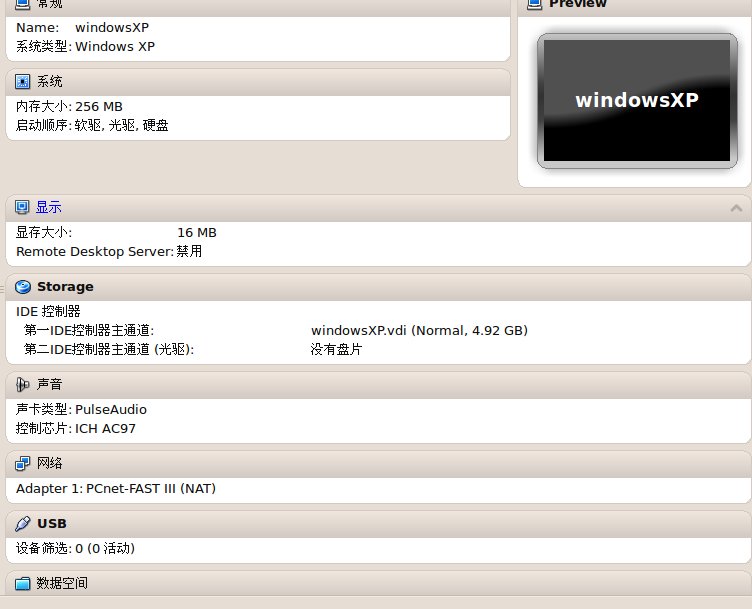Image resolution: width=752 pixels, height=609 pixels.
Task: Click the Preview panel monitor icon
Action: pos(534,4)
